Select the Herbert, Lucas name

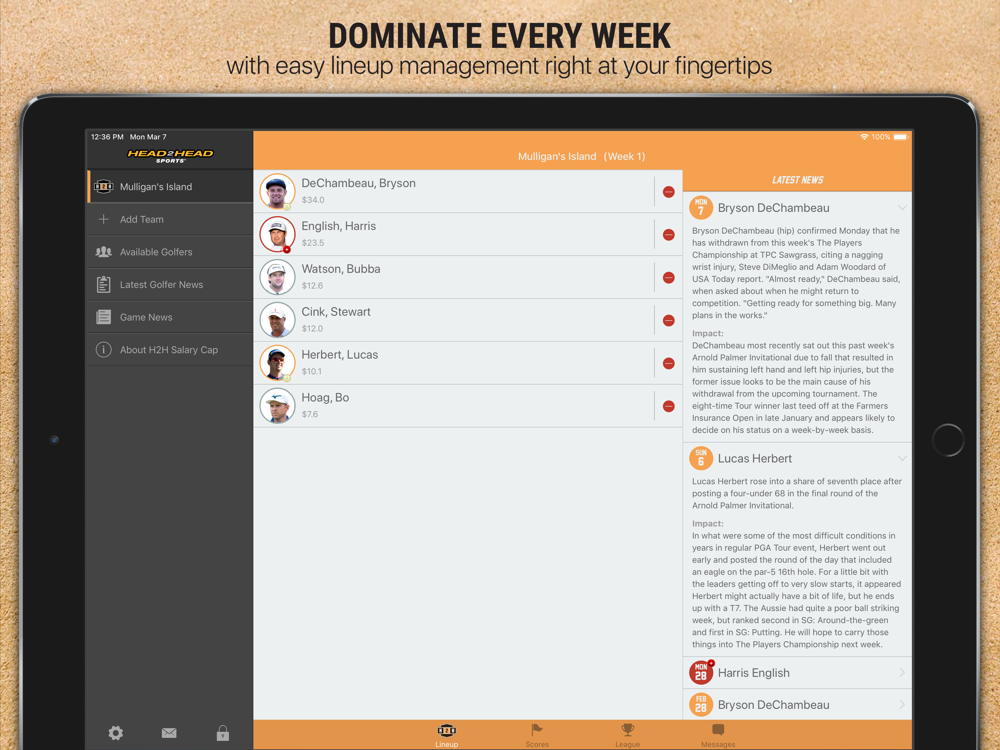point(340,355)
